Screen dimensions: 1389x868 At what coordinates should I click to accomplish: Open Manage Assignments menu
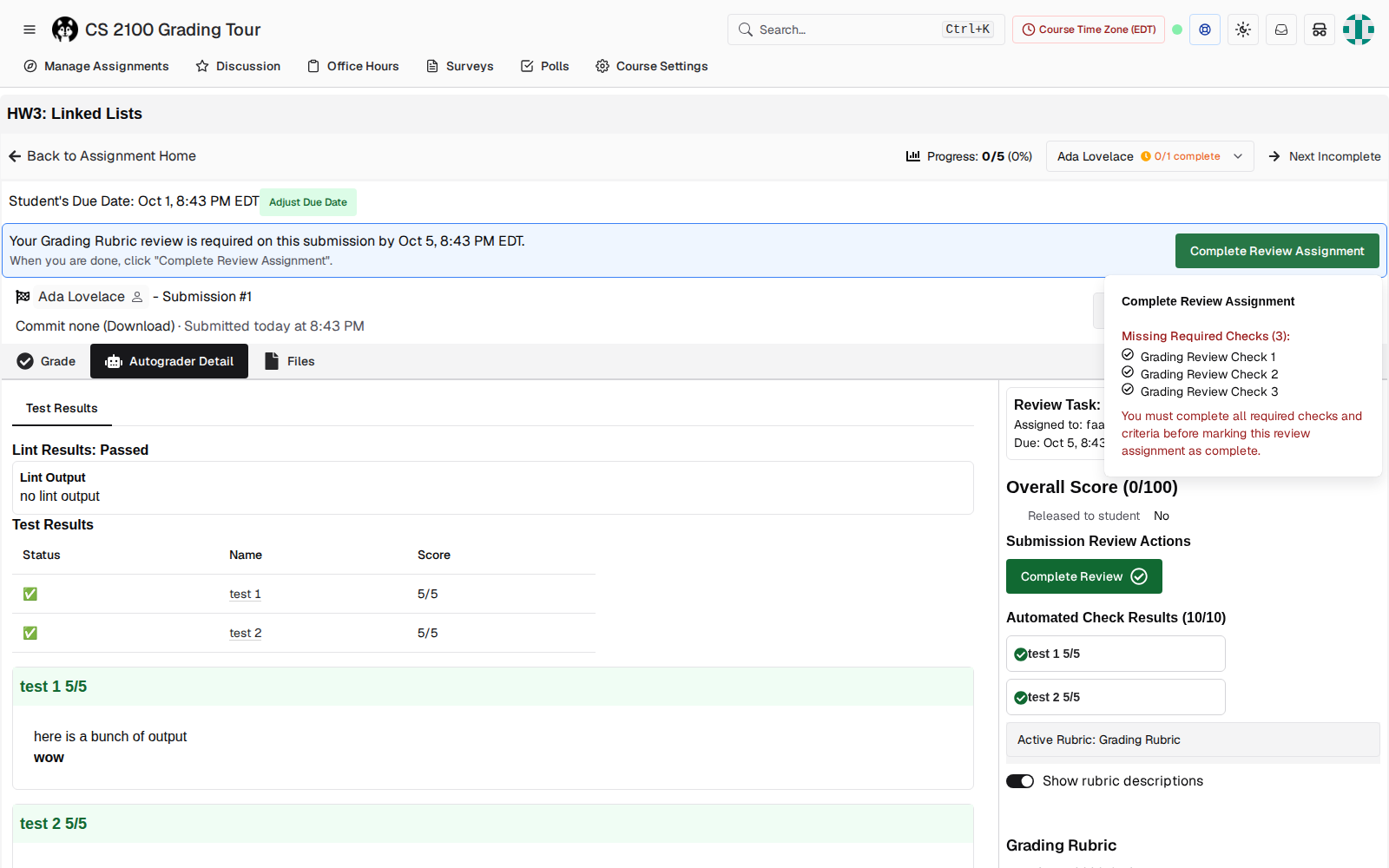(96, 66)
